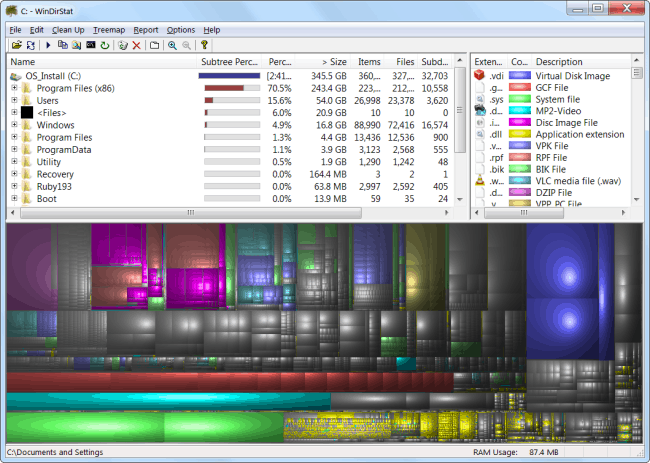The width and height of the screenshot is (650, 463).
Task: Click the blue Virtual Disk Image color swatch
Action: 520,75
